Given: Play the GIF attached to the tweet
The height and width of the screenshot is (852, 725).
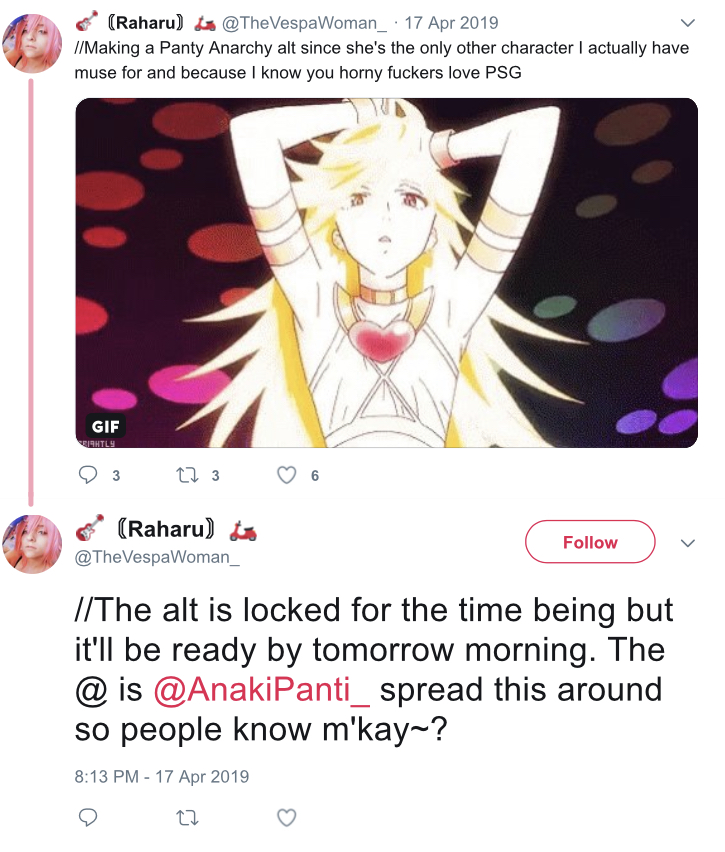Looking at the screenshot, I should click(x=386, y=273).
